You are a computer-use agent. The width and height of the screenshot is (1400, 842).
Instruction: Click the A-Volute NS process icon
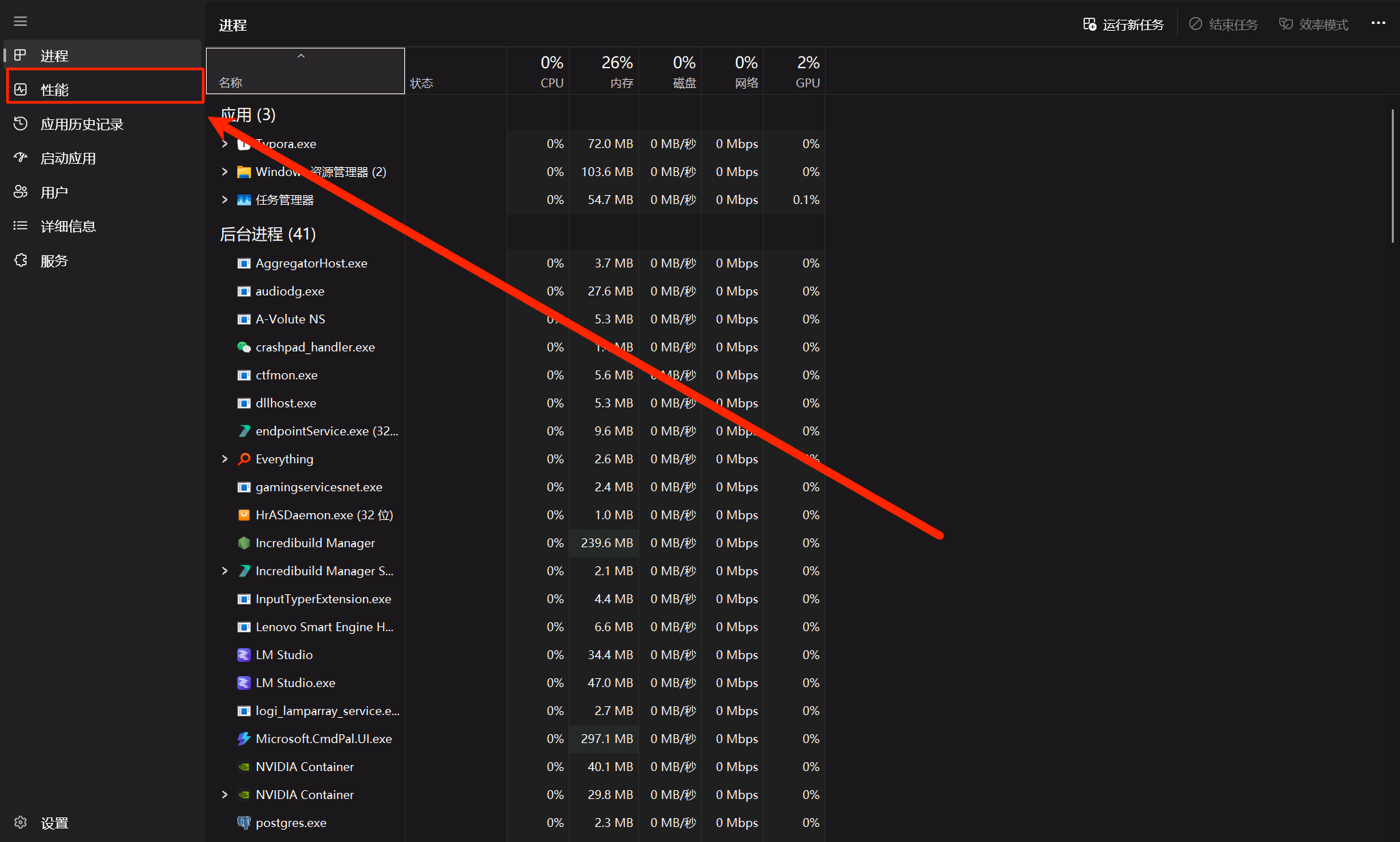[x=243, y=319]
